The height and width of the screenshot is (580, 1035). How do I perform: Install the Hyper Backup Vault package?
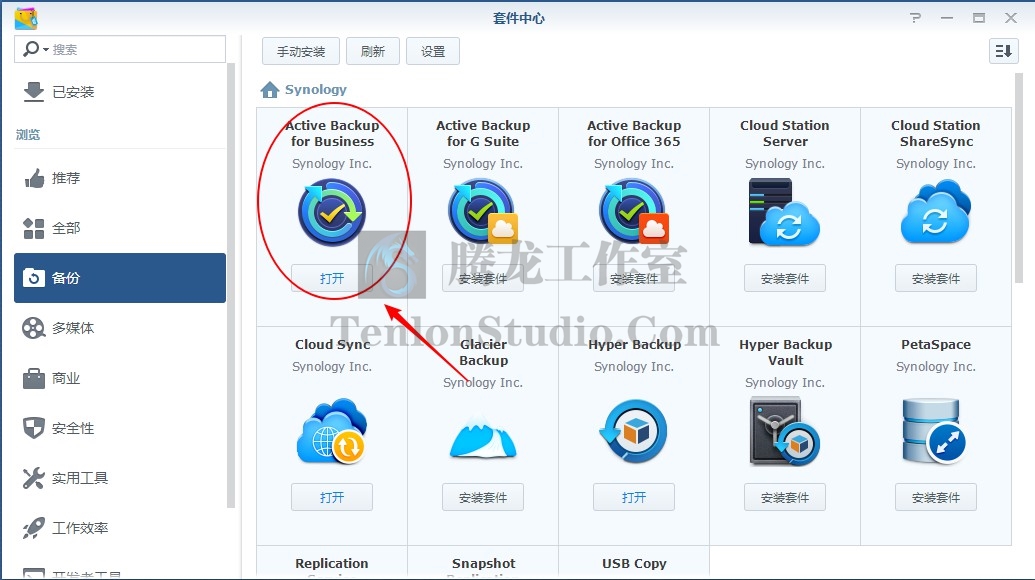785,498
